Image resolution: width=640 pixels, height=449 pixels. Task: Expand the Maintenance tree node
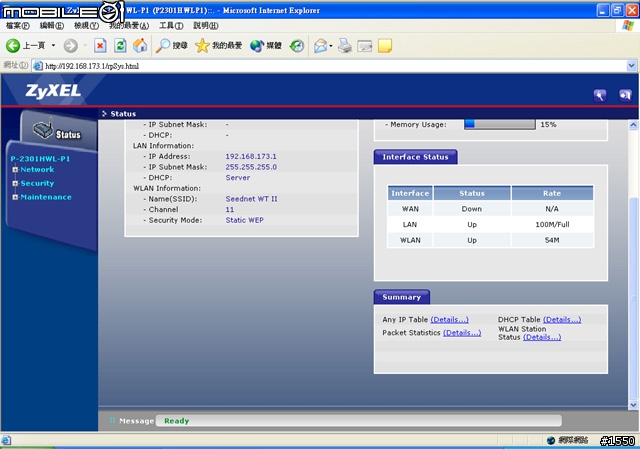pyautogui.click(x=15, y=197)
